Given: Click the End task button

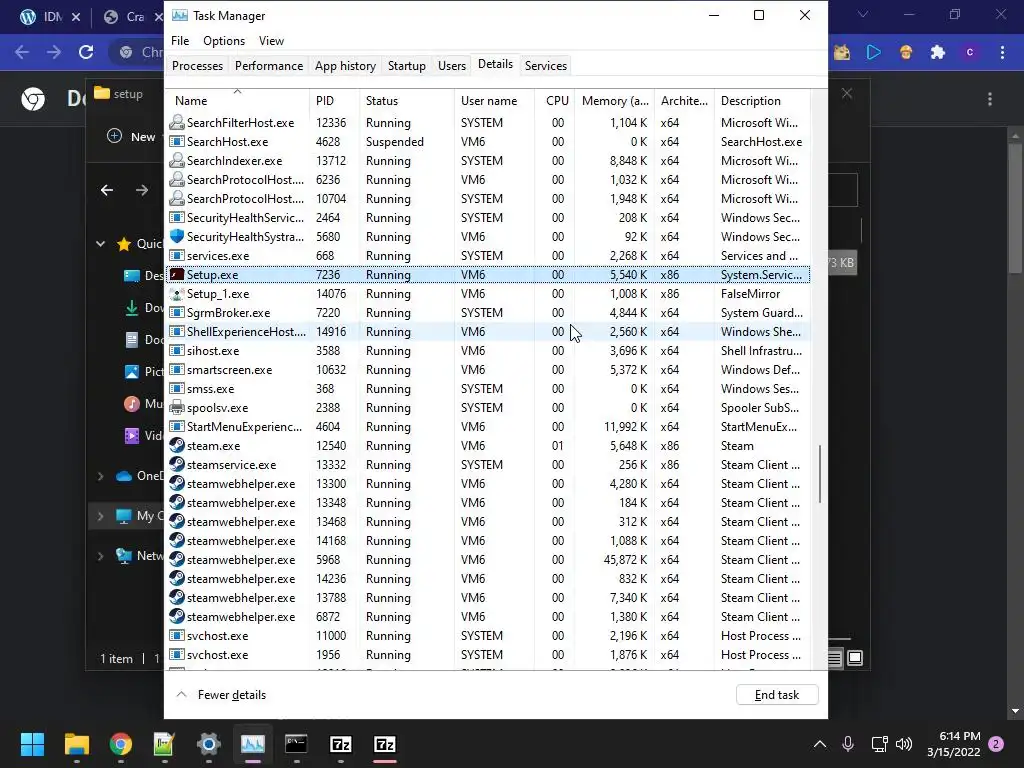Looking at the screenshot, I should 776,694.
